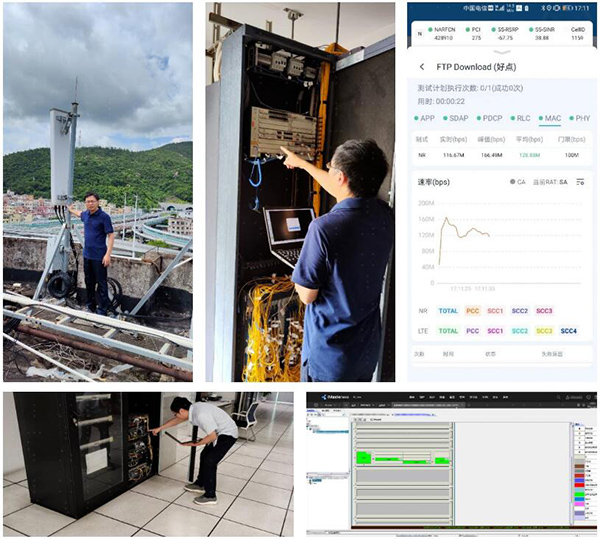This screenshot has height=539, width=600.
Task: Switch to the MAC layer tab
Action: 550,118
